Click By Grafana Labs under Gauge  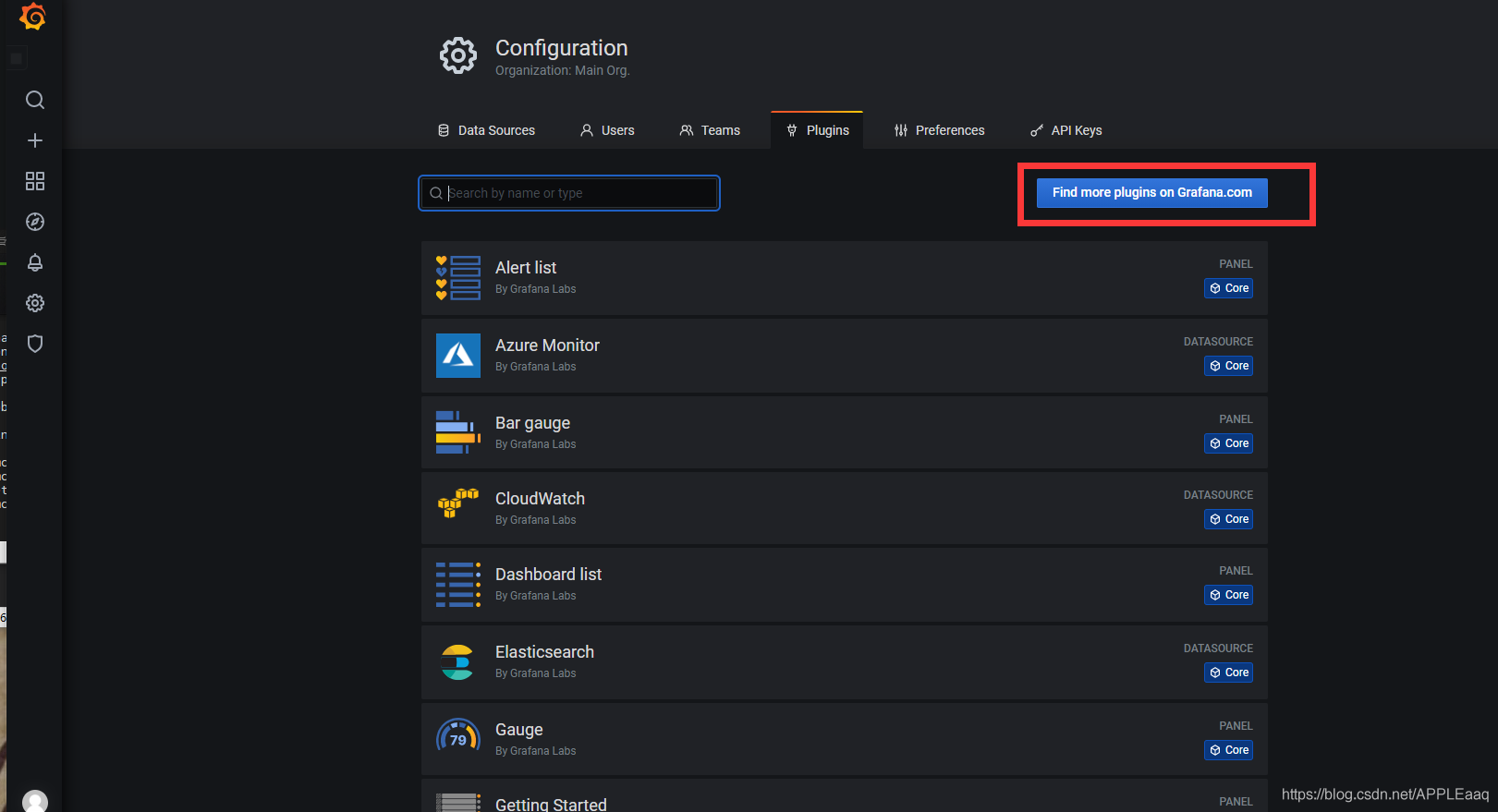(x=536, y=751)
